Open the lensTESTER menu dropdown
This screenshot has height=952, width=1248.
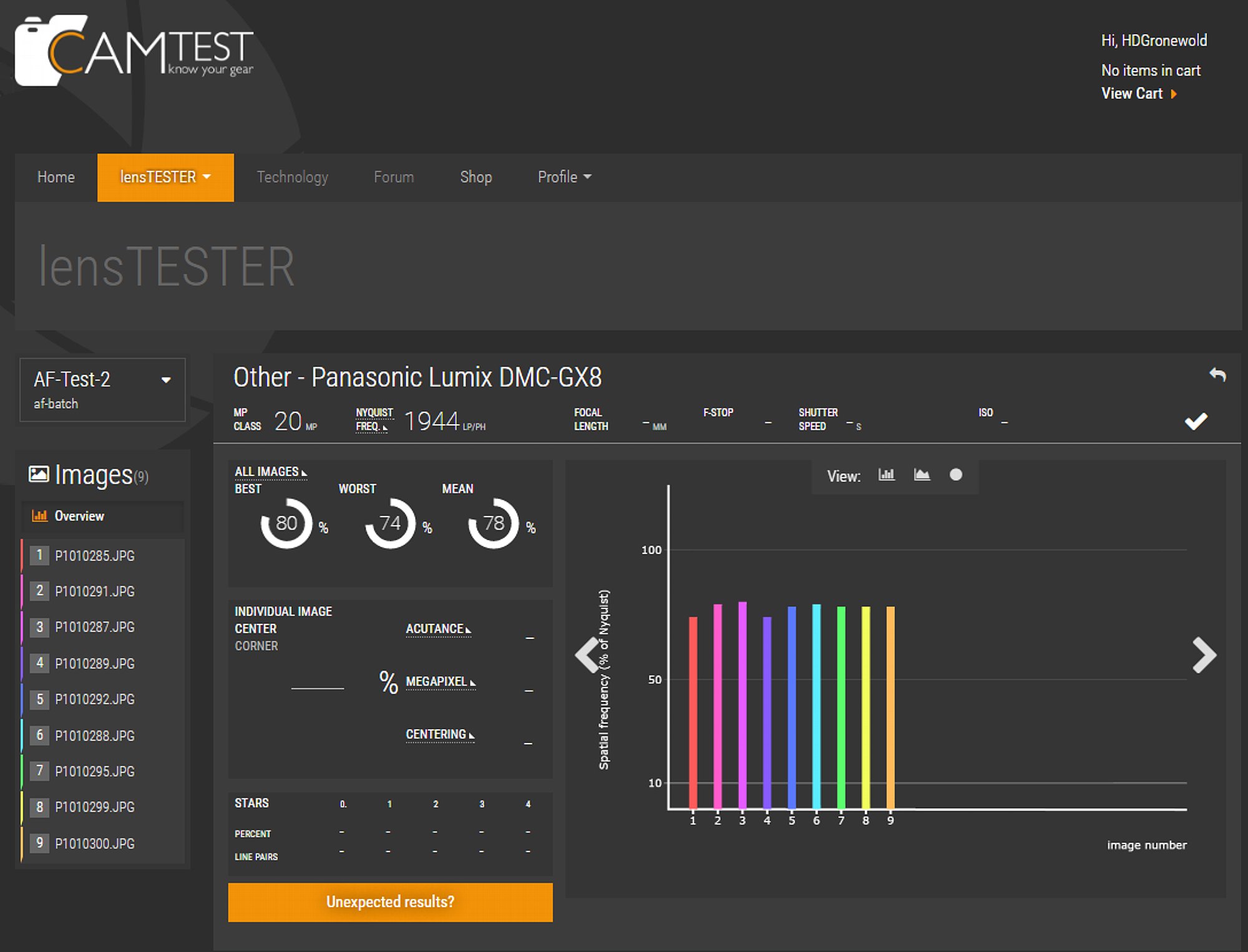(165, 178)
